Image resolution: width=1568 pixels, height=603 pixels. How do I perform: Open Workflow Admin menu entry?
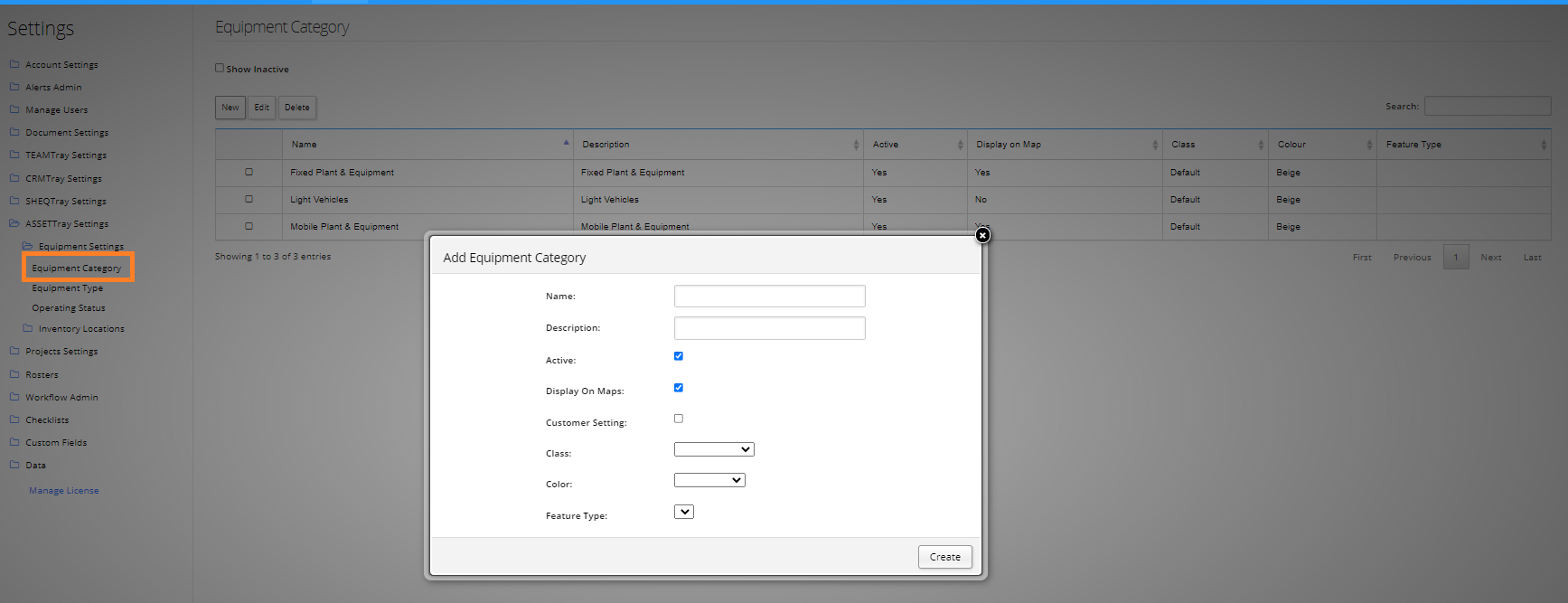click(x=61, y=398)
